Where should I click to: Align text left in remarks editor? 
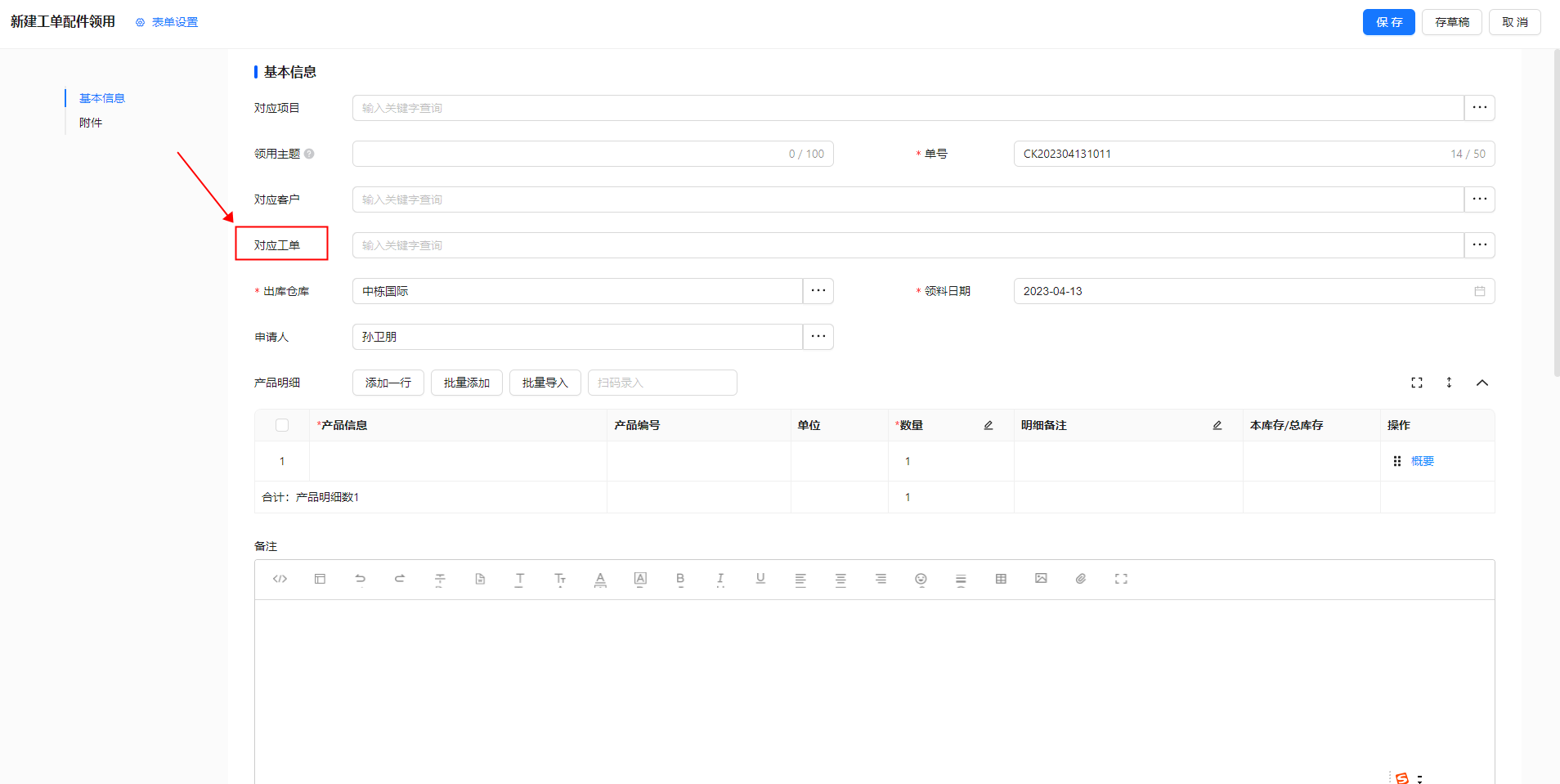[x=800, y=579]
